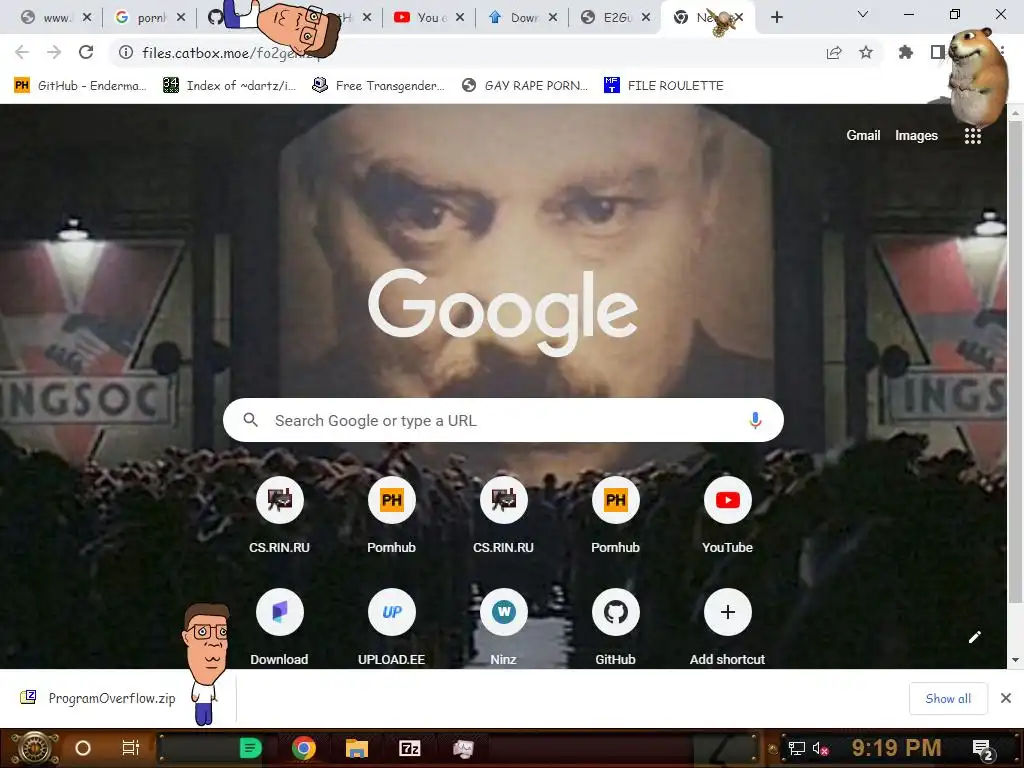This screenshot has height=768, width=1024.
Task: Open the UPLOAD.EE shortcut tile
Action: pyautogui.click(x=391, y=628)
